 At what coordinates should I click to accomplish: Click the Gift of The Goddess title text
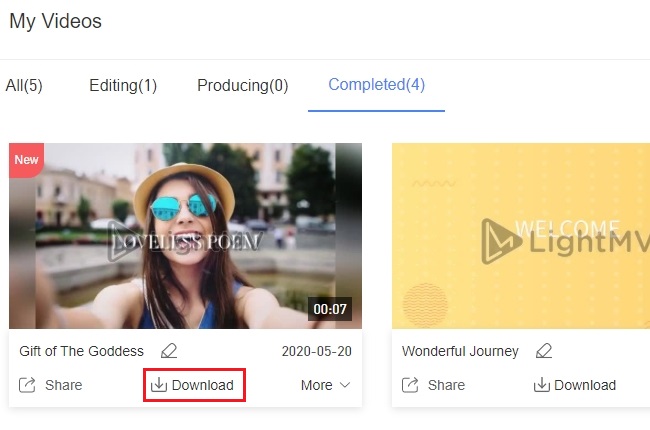[x=81, y=351]
